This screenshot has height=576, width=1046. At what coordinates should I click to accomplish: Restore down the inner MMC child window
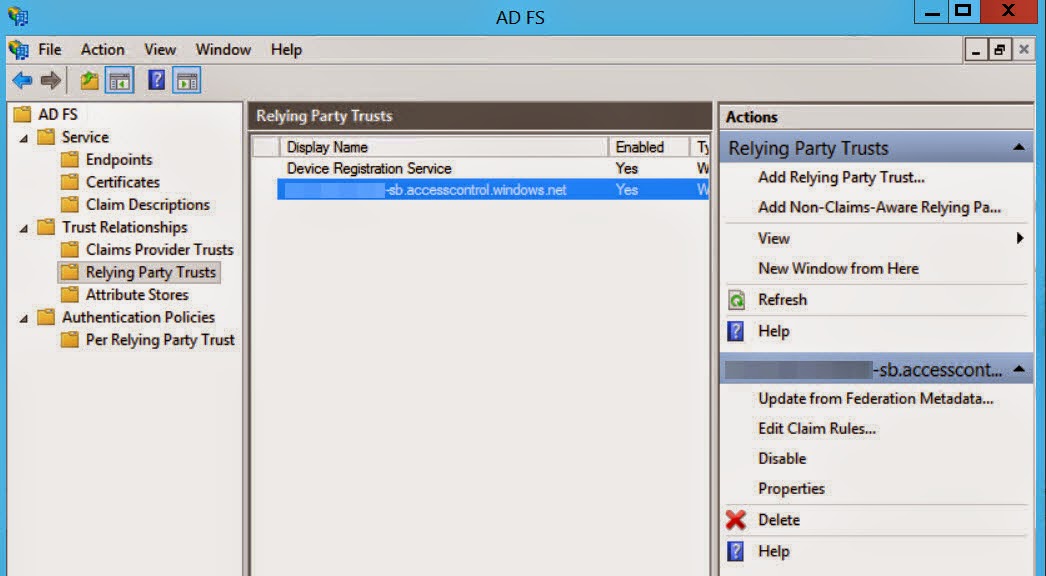click(999, 50)
